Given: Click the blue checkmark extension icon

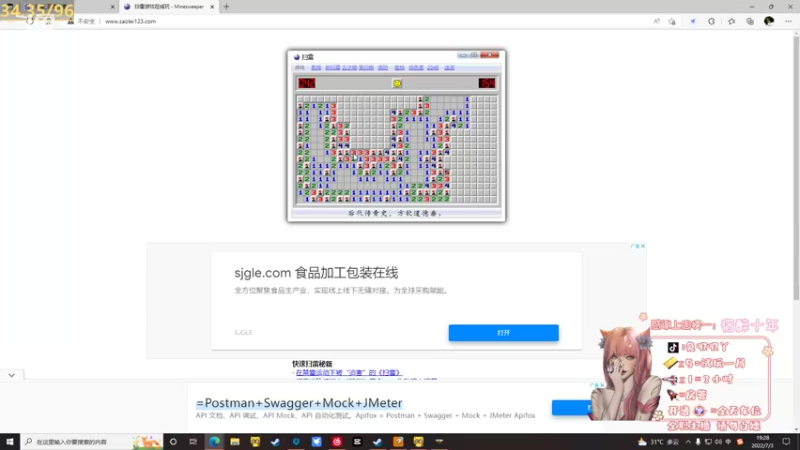Looking at the screenshot, I should pos(693,21).
